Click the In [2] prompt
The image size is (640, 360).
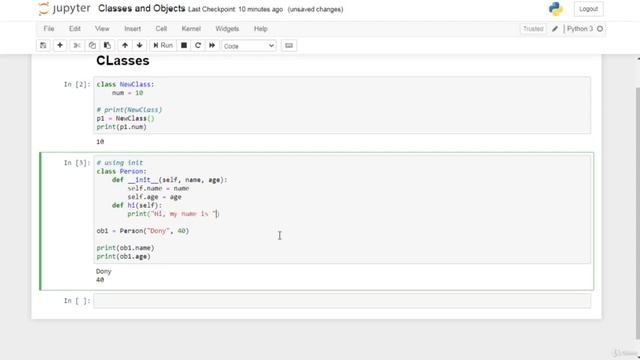[77, 84]
